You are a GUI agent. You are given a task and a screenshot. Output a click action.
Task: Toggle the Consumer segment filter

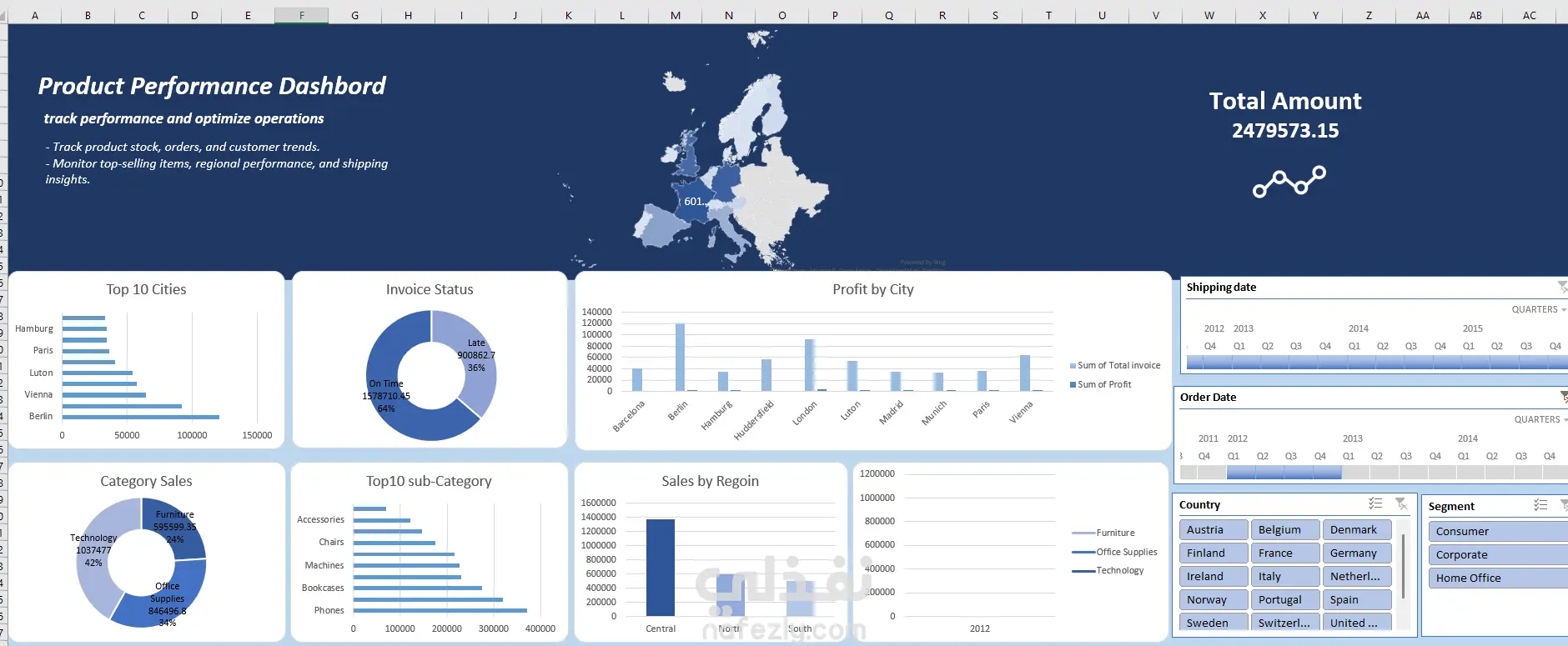(1497, 531)
